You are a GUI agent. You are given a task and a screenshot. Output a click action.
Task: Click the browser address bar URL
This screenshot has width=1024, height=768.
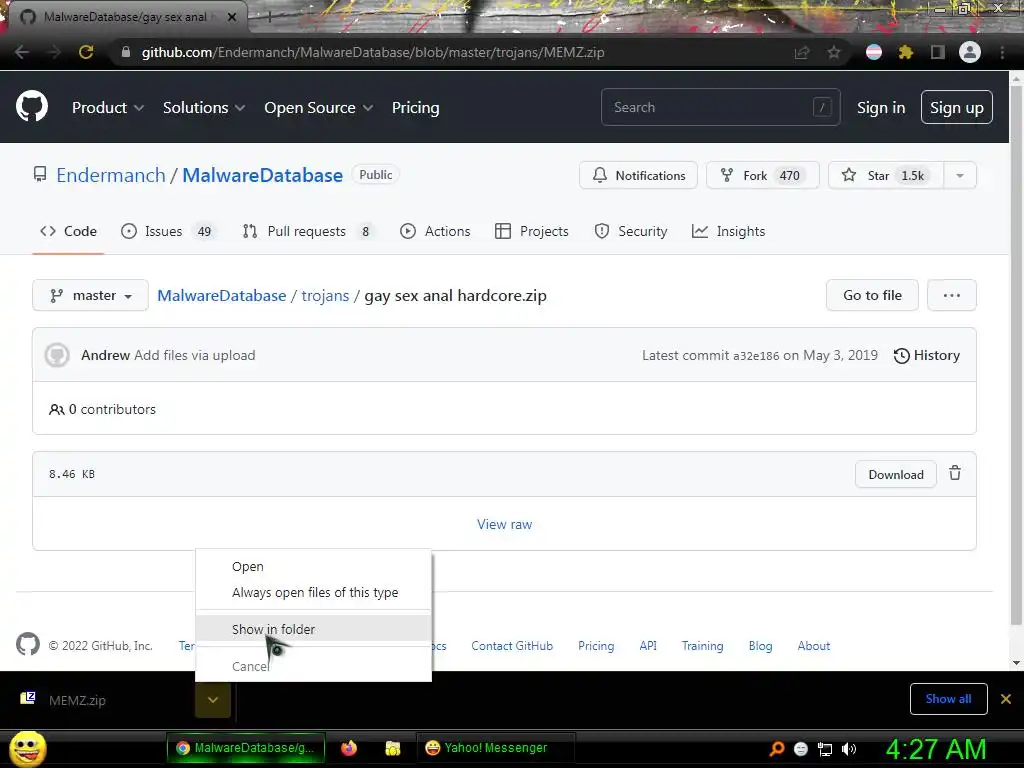[373, 52]
